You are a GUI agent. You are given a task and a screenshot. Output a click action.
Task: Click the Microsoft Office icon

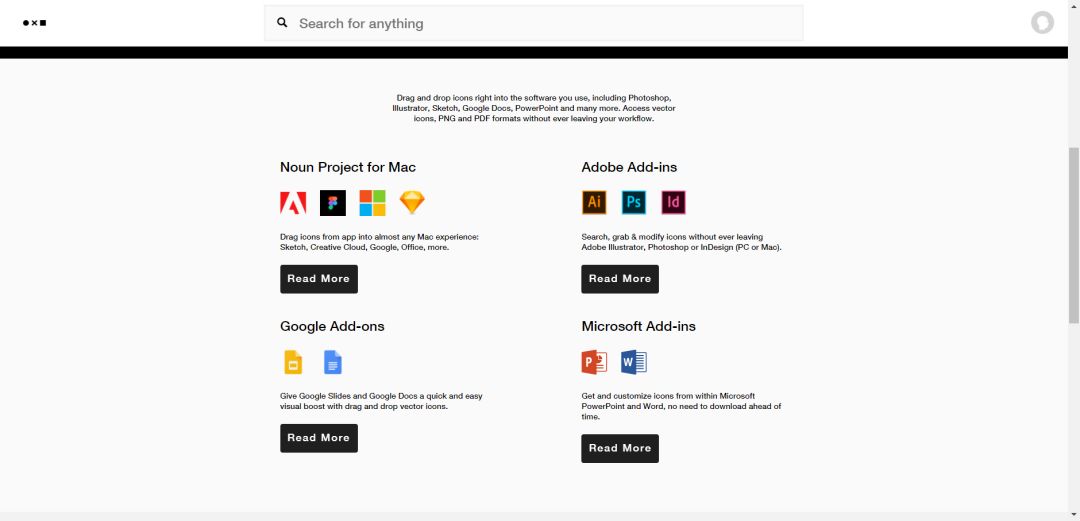(372, 203)
